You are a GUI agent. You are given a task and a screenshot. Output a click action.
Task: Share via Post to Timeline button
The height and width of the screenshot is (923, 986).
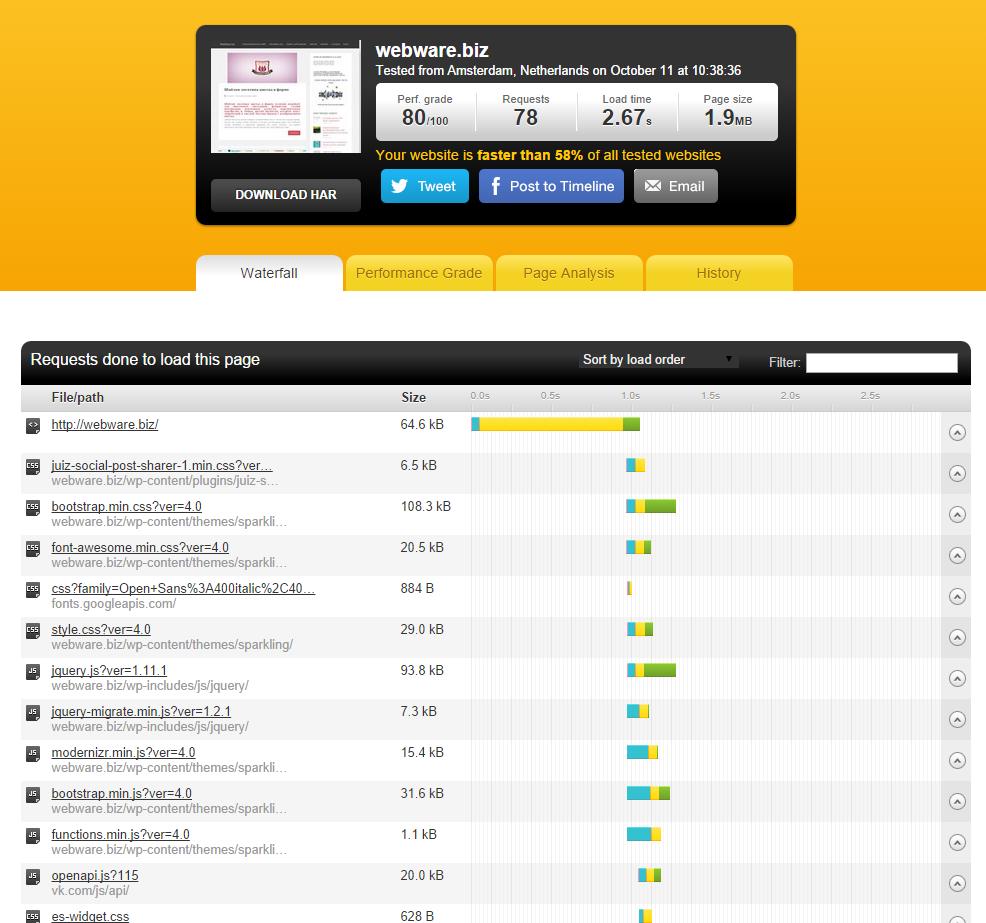(x=551, y=186)
